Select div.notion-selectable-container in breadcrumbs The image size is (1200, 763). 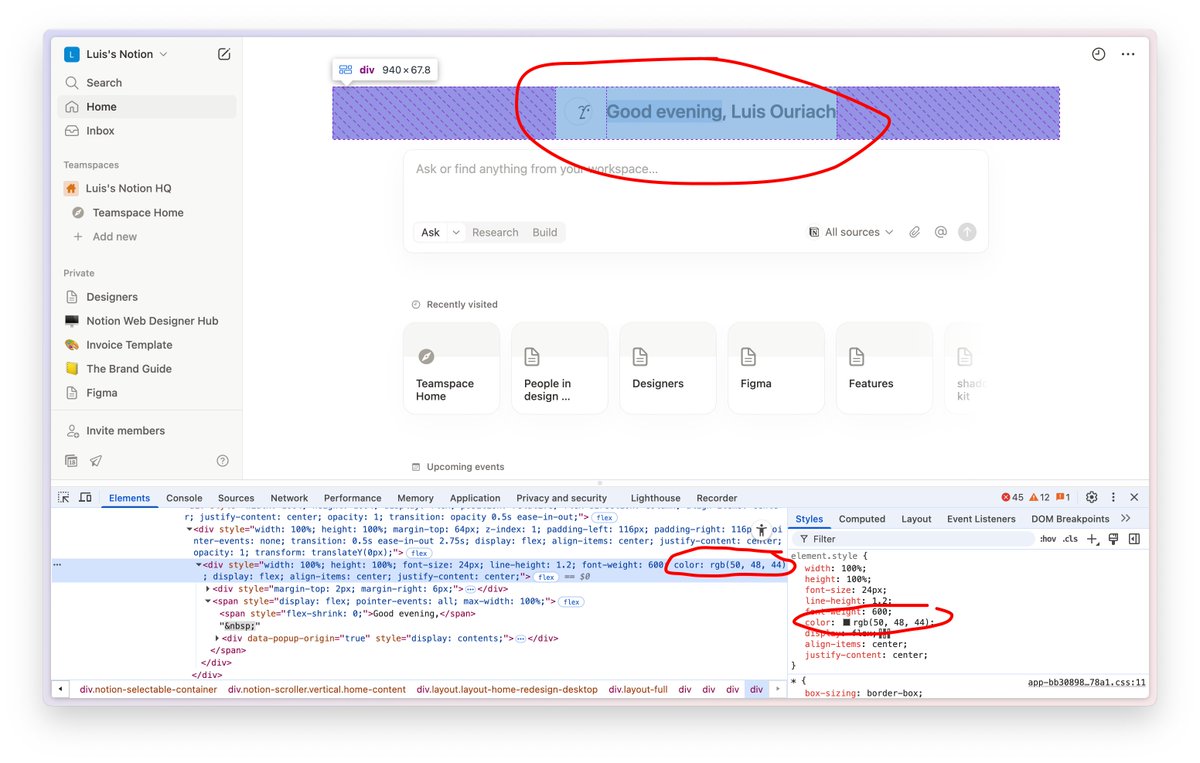click(x=148, y=690)
